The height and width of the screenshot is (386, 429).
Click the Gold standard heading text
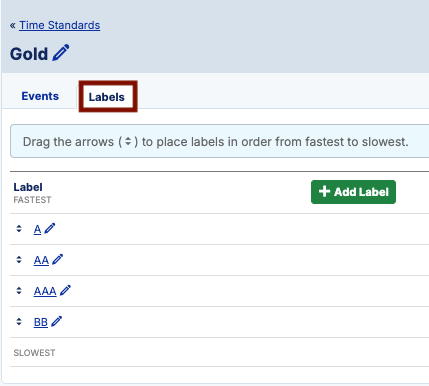[x=29, y=54]
